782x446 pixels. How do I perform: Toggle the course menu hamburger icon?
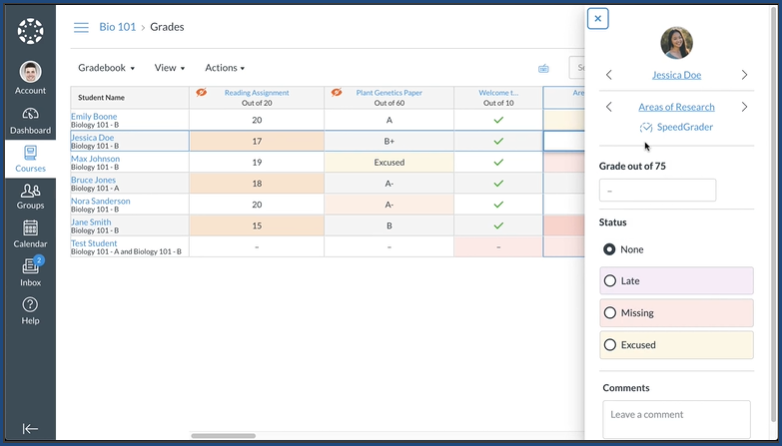point(81,27)
